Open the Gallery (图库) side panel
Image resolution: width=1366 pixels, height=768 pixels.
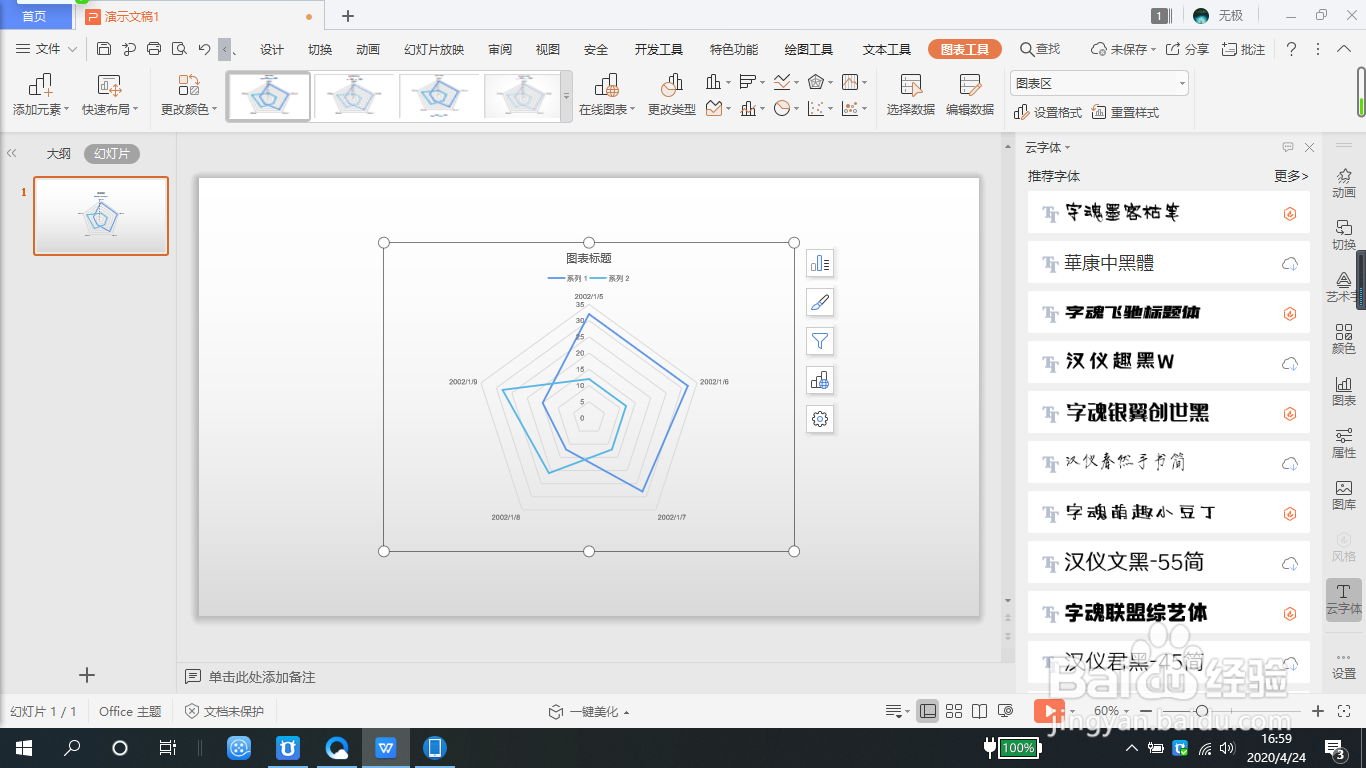[1344, 495]
